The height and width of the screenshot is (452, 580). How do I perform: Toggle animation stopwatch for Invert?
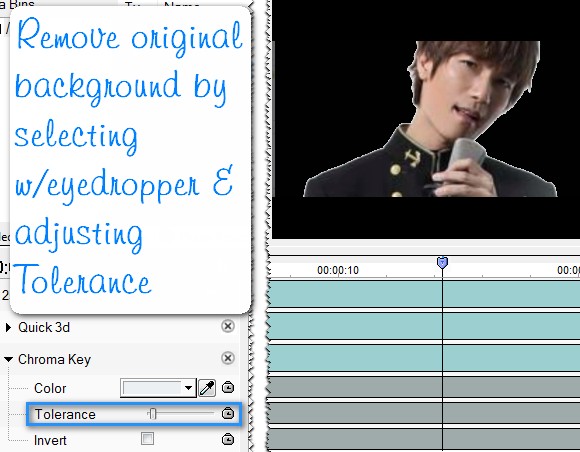tap(228, 439)
